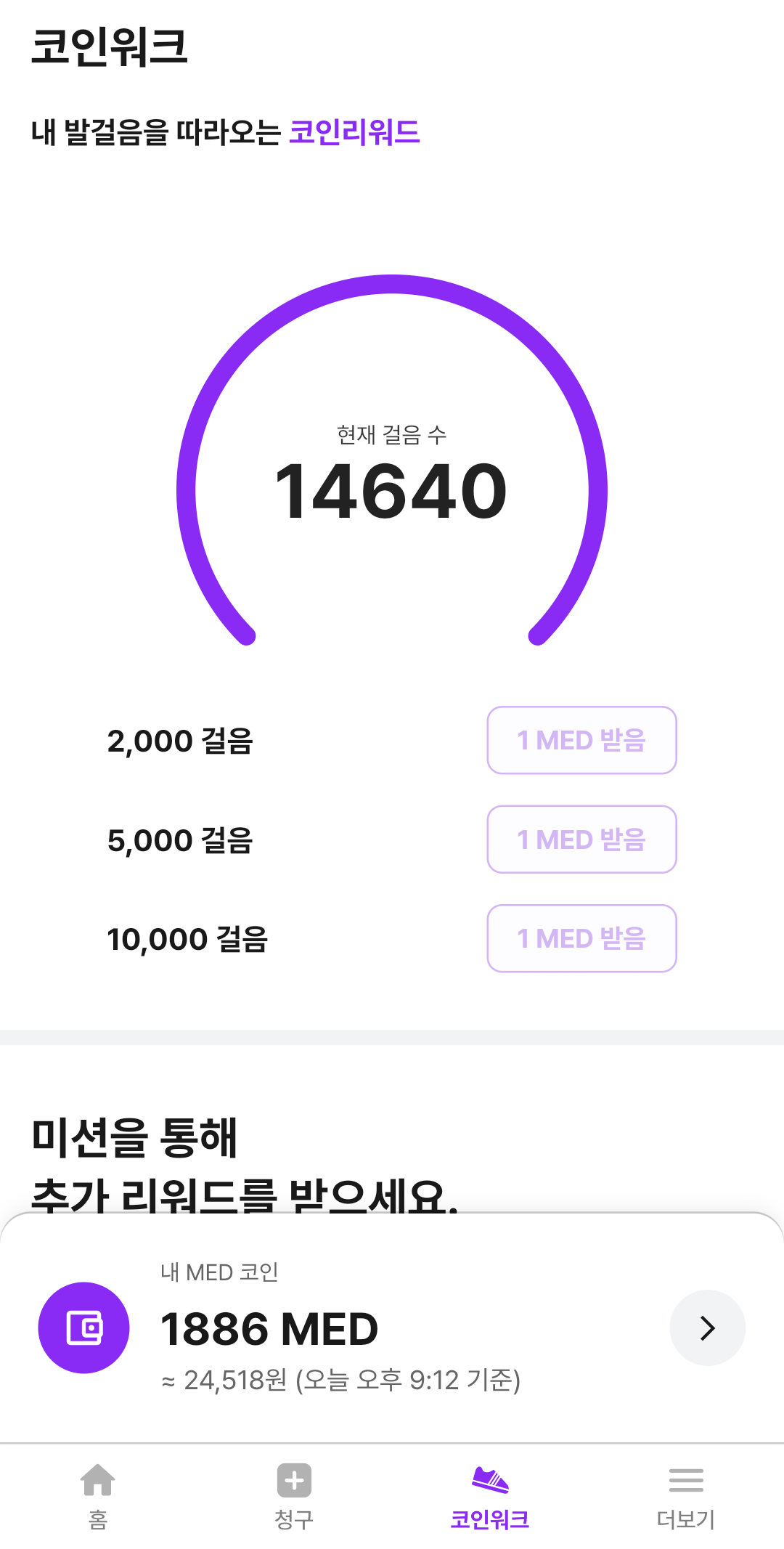The width and height of the screenshot is (784, 1549).
Task: Tap the current step count 14640
Action: [391, 492]
